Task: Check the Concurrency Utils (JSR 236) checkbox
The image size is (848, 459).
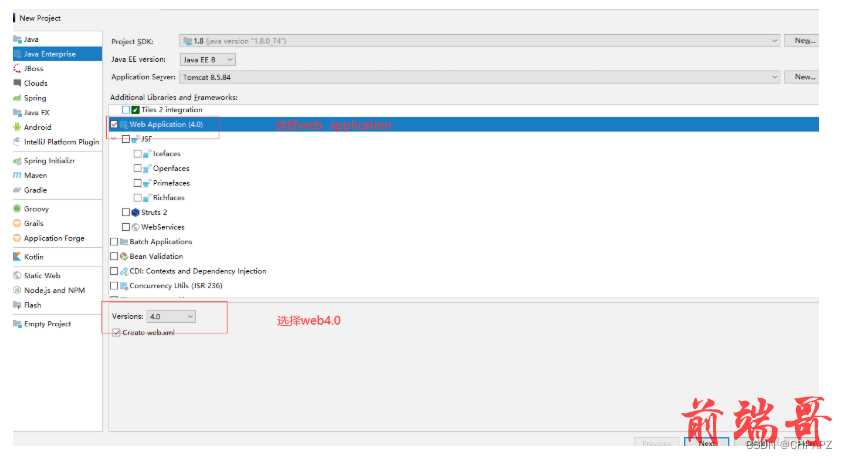Action: point(114,285)
